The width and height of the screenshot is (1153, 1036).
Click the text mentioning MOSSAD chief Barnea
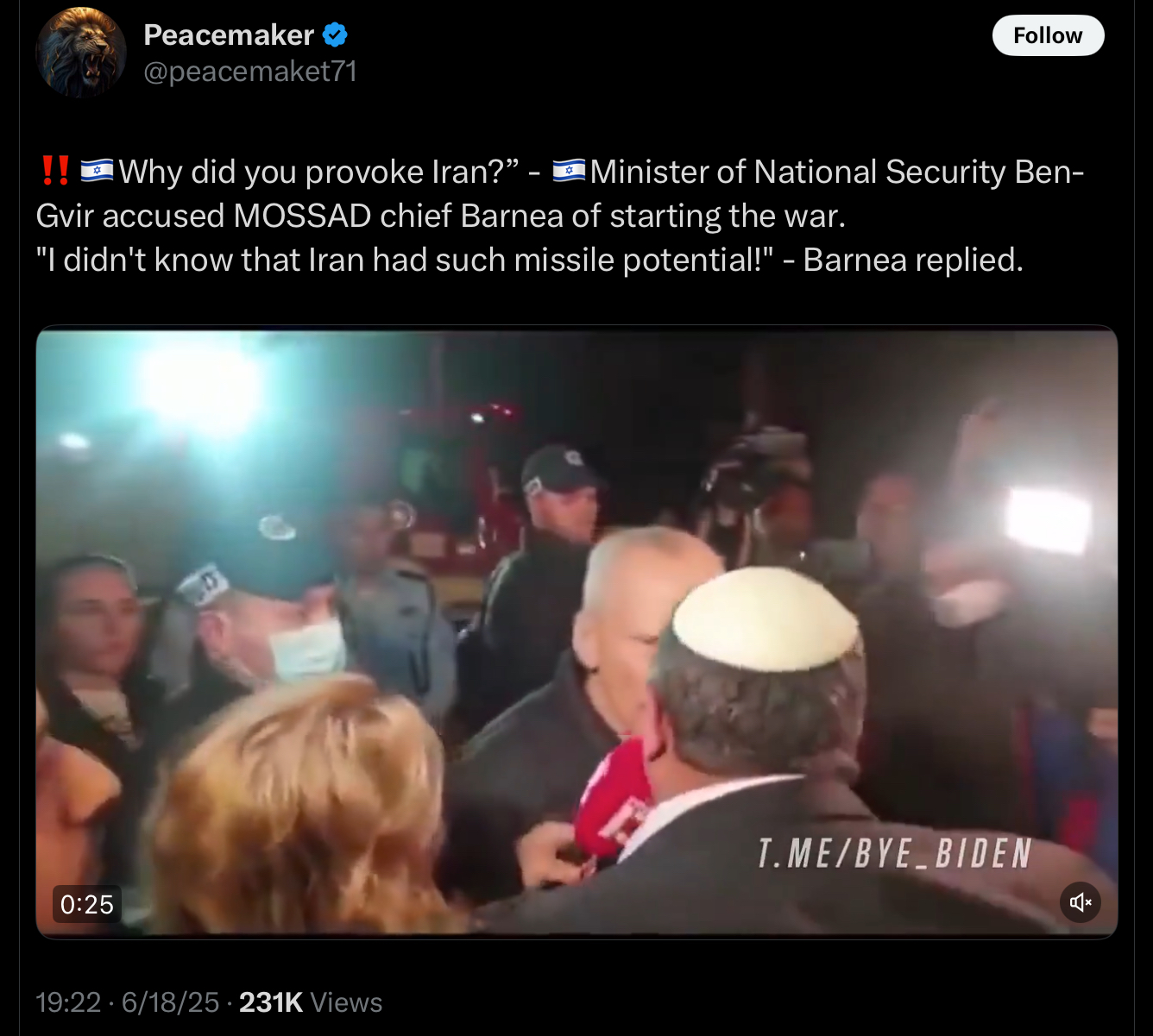(440, 216)
